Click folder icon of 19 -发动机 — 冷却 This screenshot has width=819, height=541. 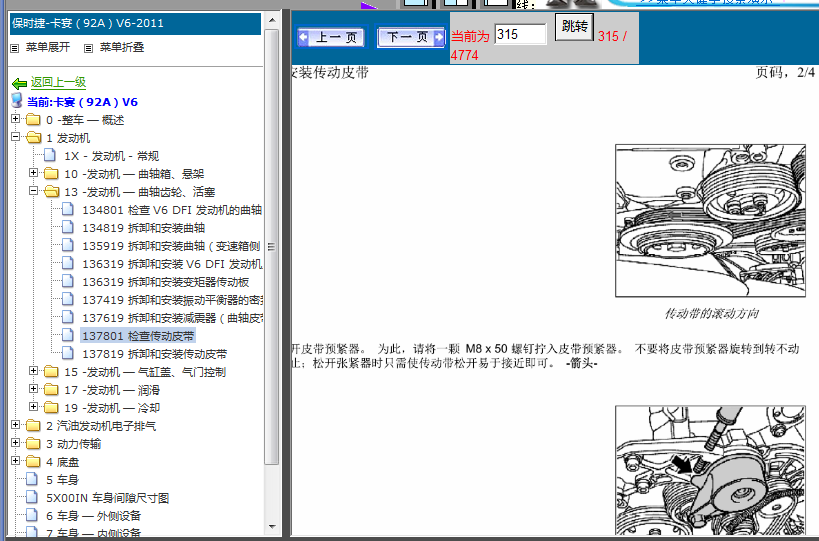tap(51, 407)
